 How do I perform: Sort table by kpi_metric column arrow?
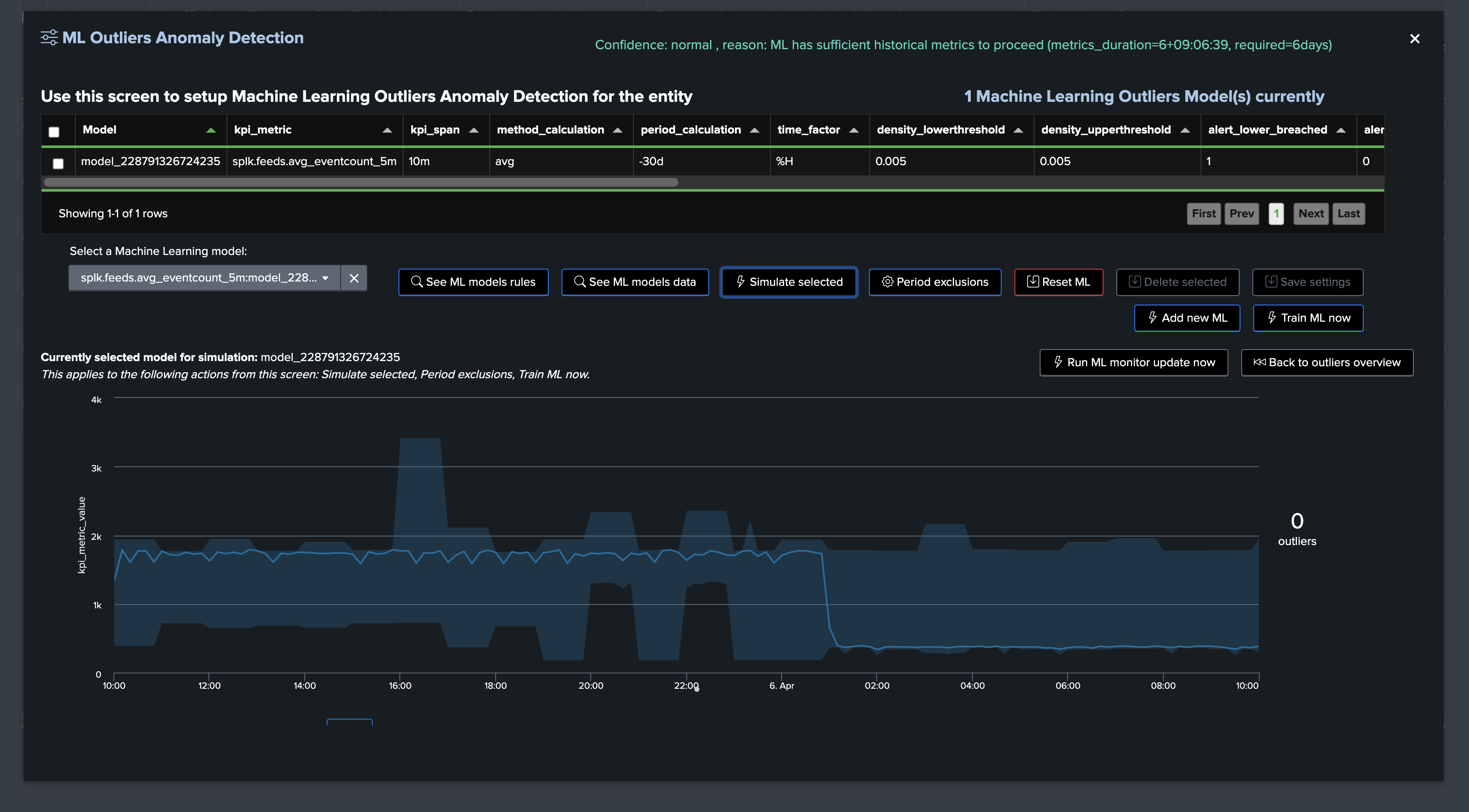tap(387, 130)
